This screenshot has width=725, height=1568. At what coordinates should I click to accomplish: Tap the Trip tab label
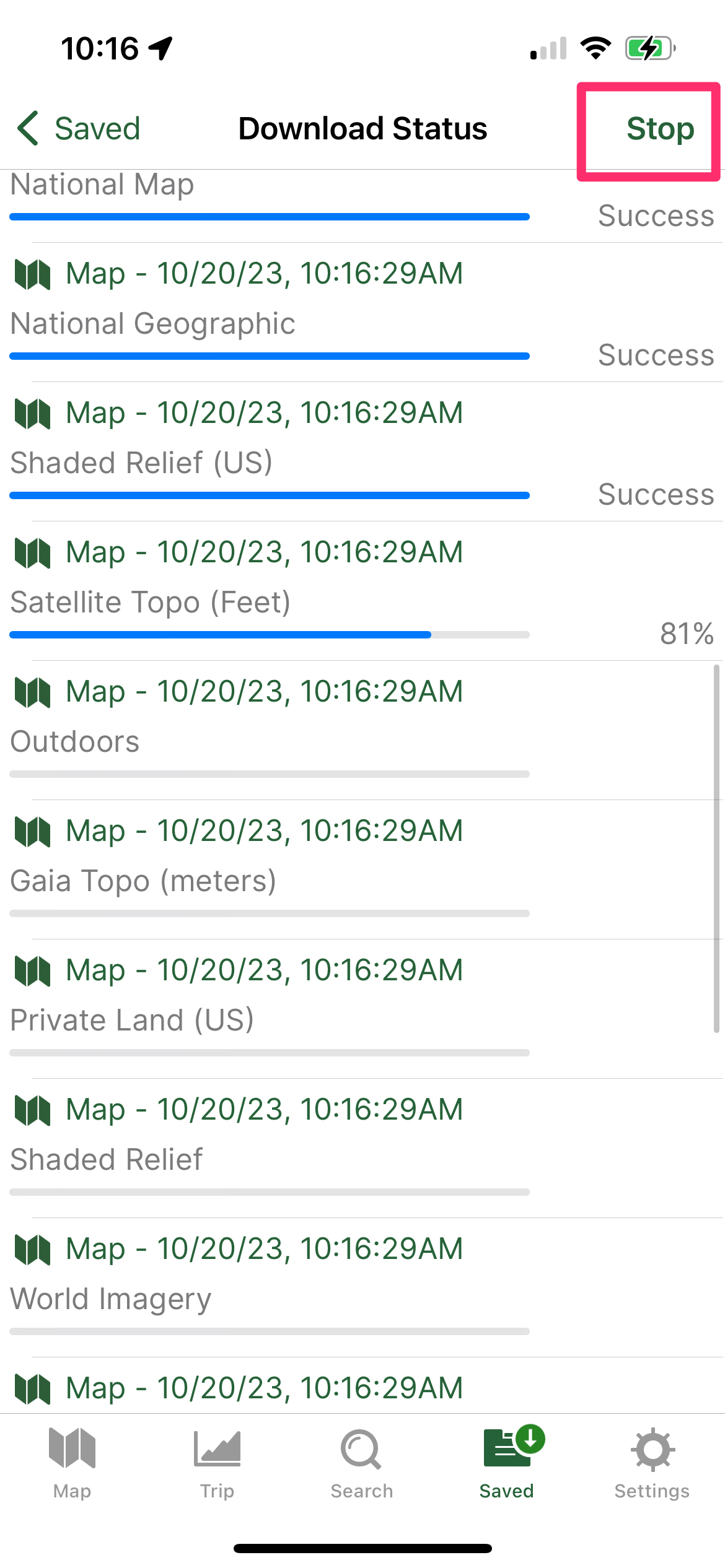[217, 1491]
